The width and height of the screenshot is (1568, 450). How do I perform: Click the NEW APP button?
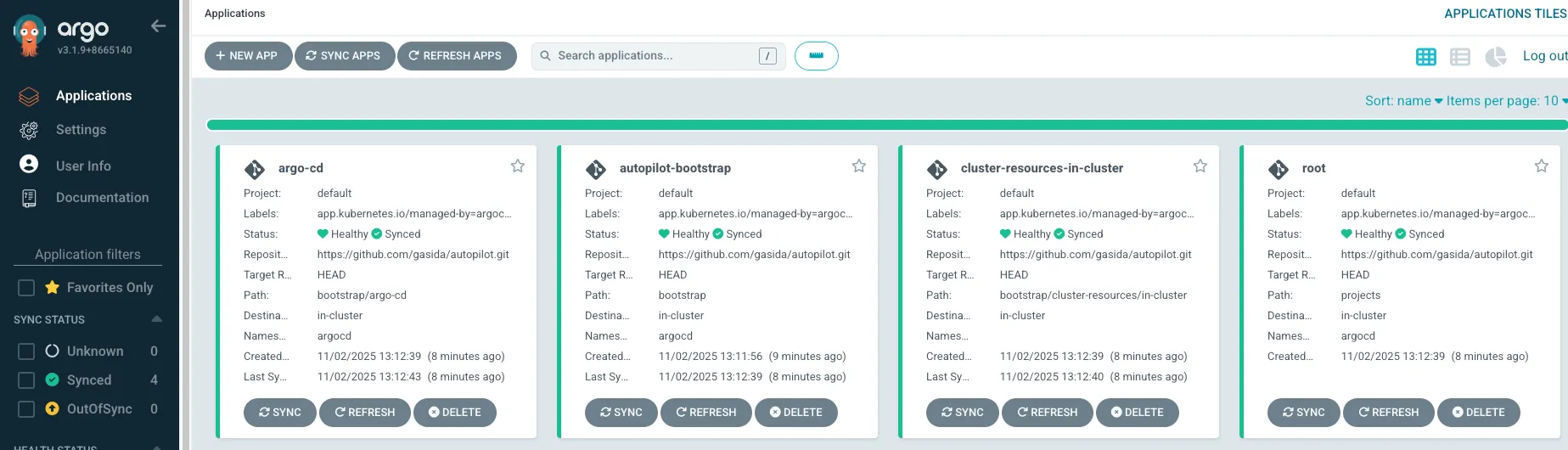[248, 56]
